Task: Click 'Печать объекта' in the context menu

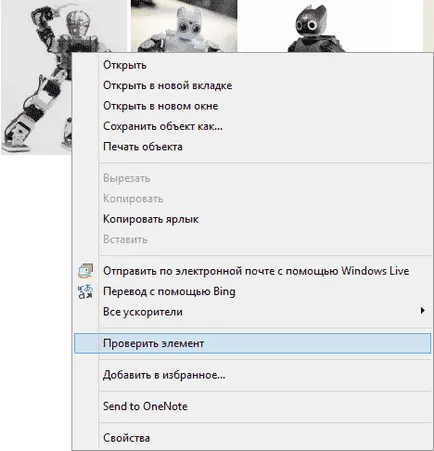Action: pyautogui.click(x=252, y=147)
